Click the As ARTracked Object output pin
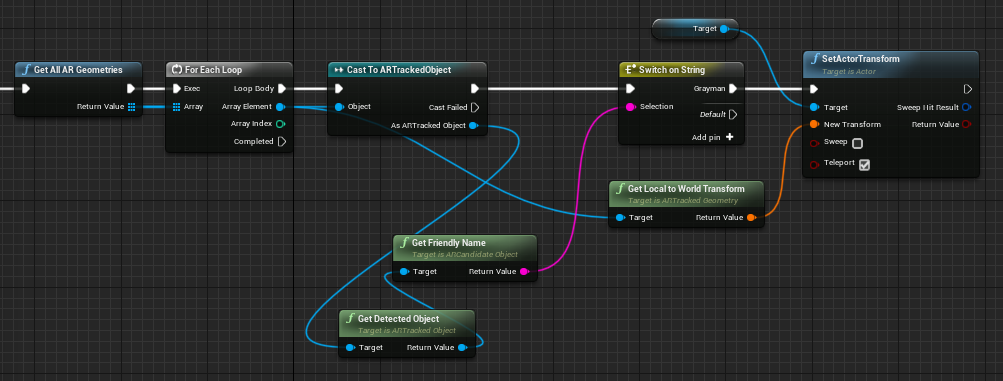1003x381 pixels. (473, 126)
